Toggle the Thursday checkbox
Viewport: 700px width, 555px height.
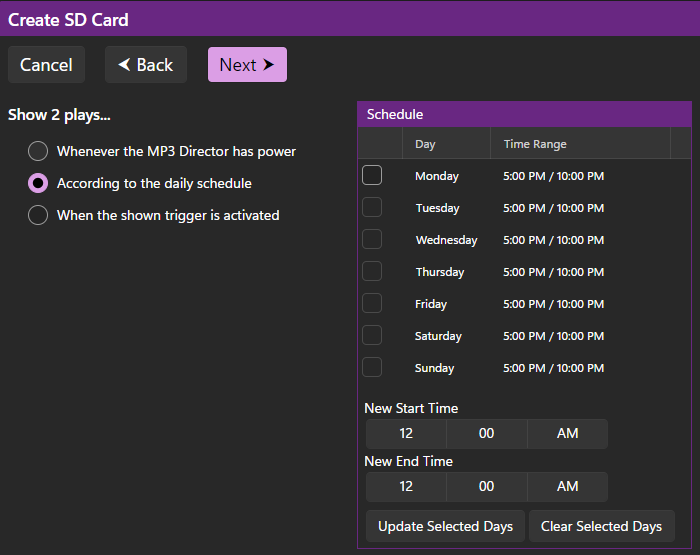click(372, 272)
